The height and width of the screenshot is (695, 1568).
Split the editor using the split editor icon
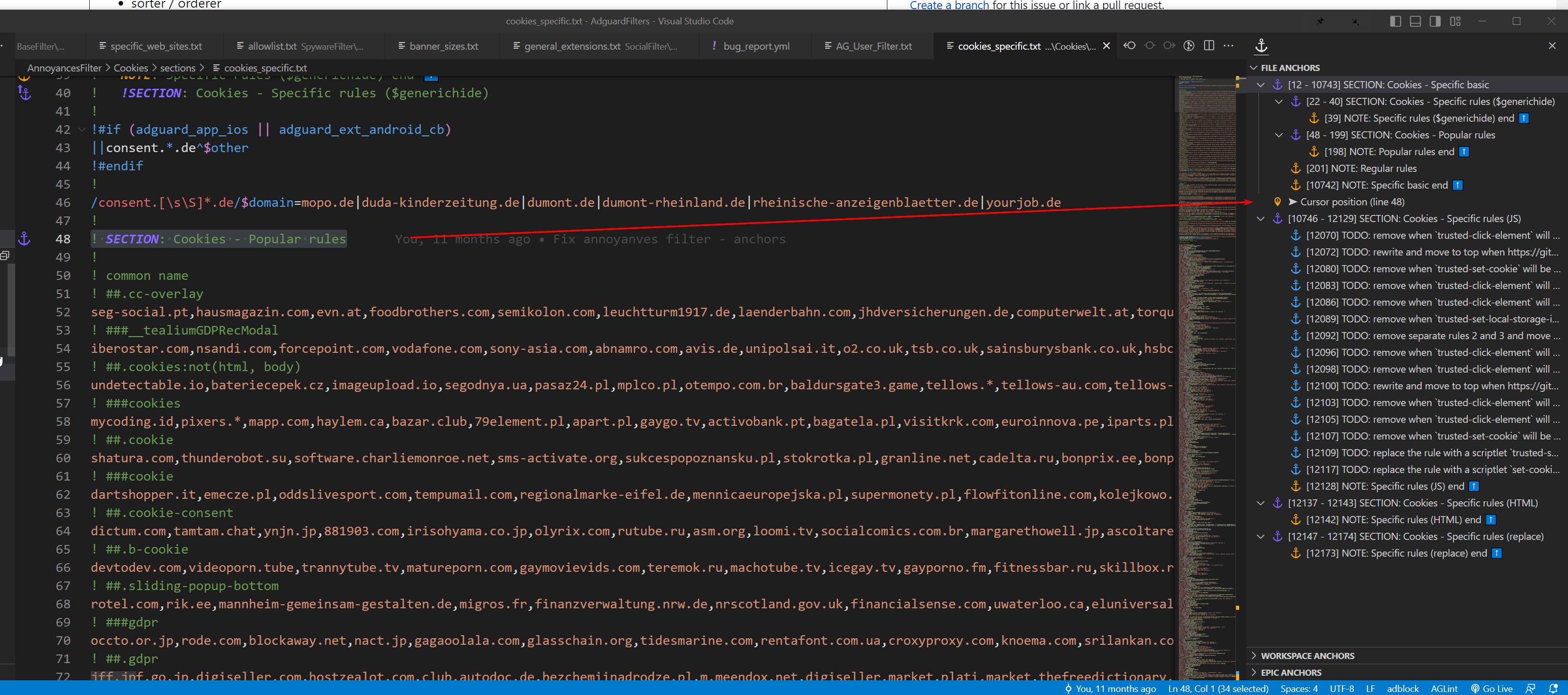tap(1209, 46)
